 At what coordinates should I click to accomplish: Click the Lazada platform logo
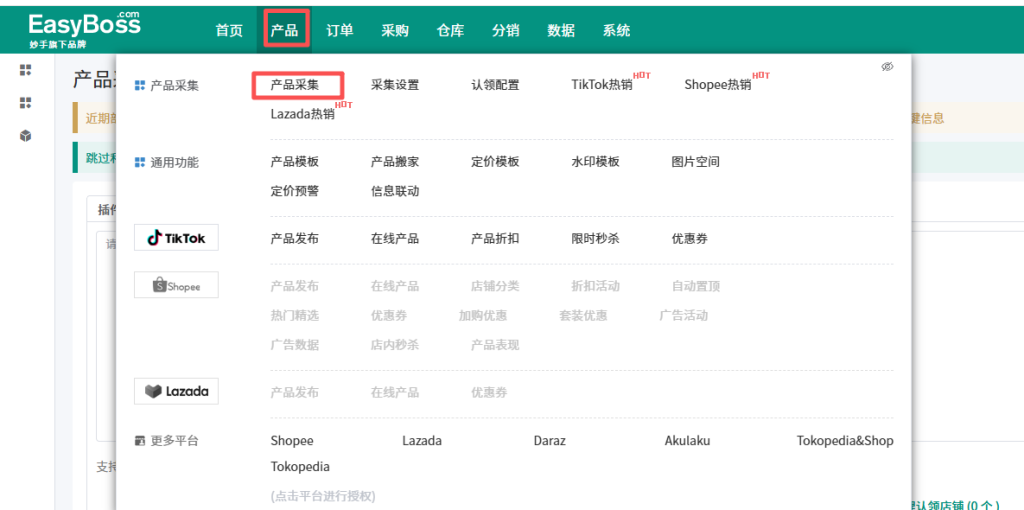point(176,391)
